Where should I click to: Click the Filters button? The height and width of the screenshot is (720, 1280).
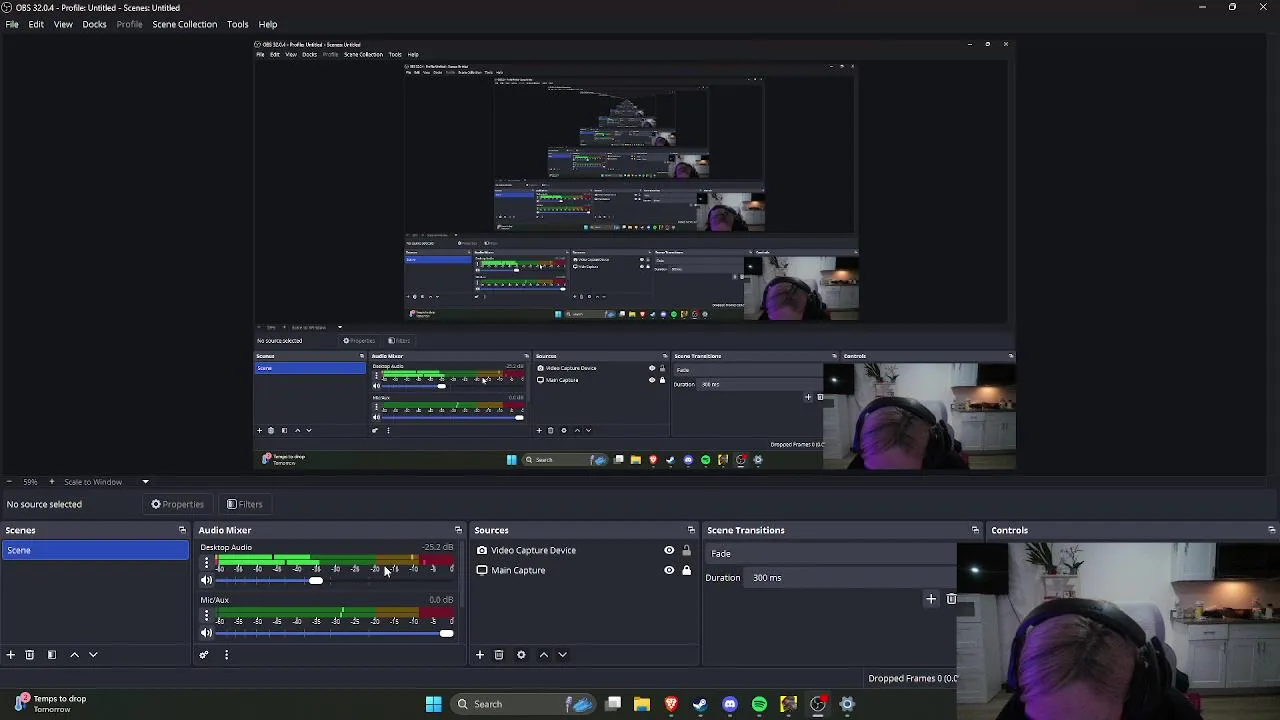pyautogui.click(x=244, y=505)
